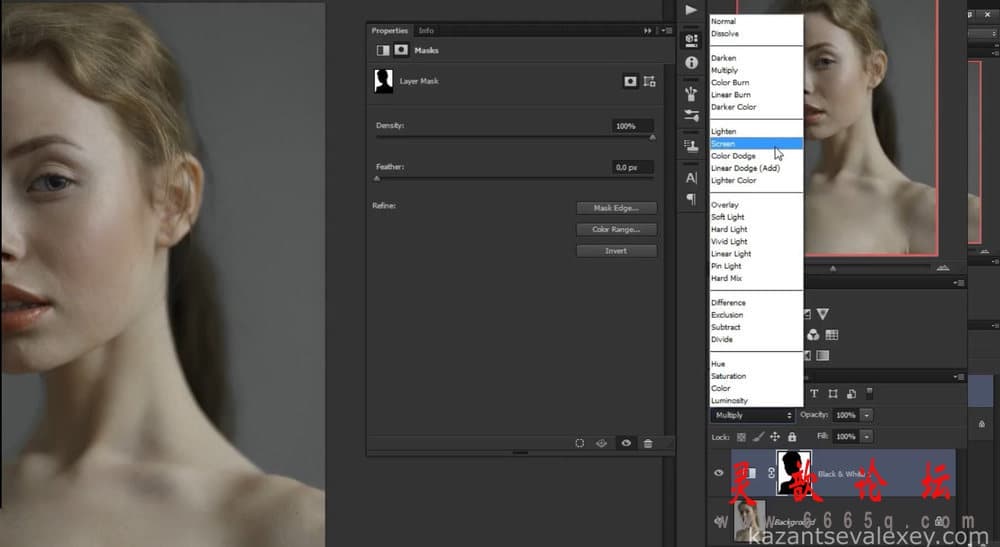This screenshot has width=1000, height=547.
Task: Click the Mask Edge... button
Action: coord(616,208)
